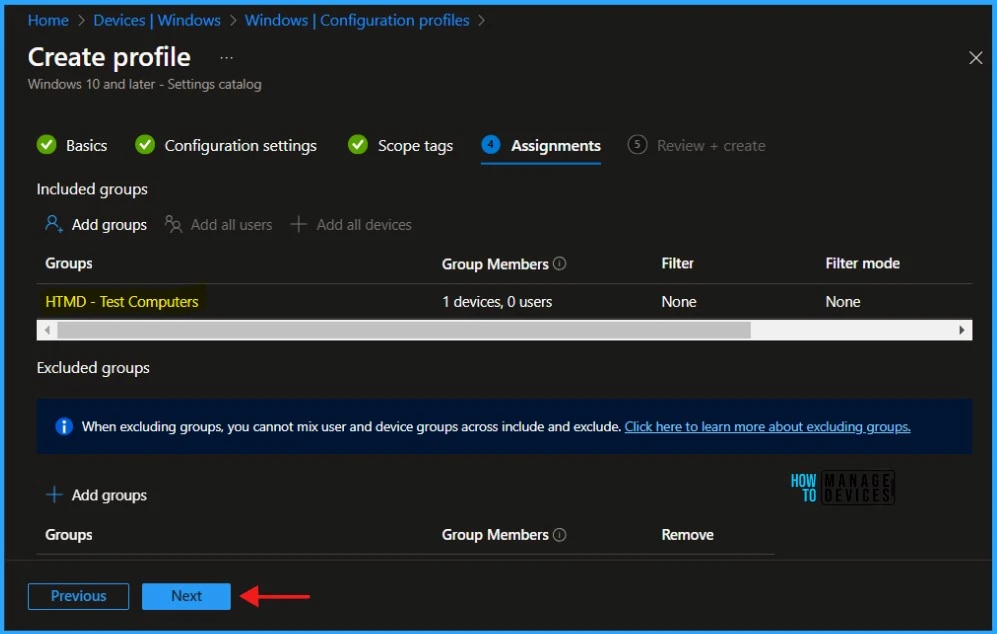Click the plus icon under Excluded groups
This screenshot has height=634, width=997.
[x=54, y=495]
